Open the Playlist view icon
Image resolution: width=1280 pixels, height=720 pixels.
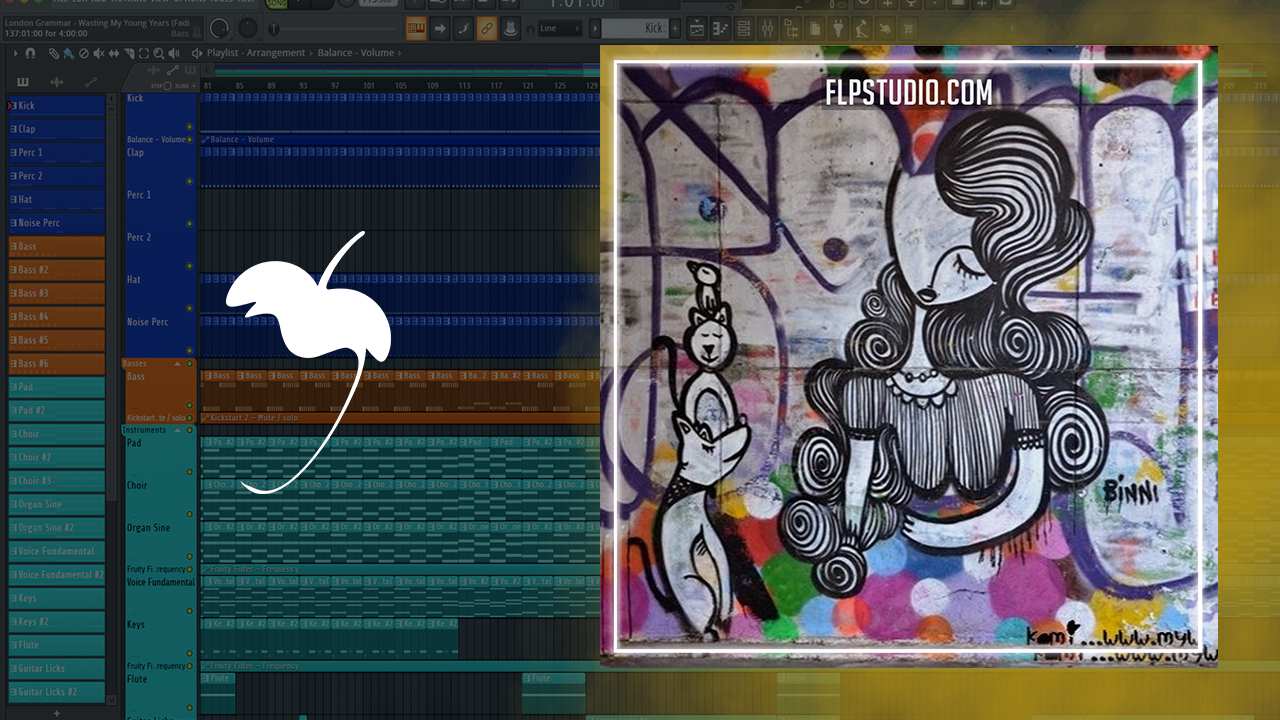click(x=696, y=28)
